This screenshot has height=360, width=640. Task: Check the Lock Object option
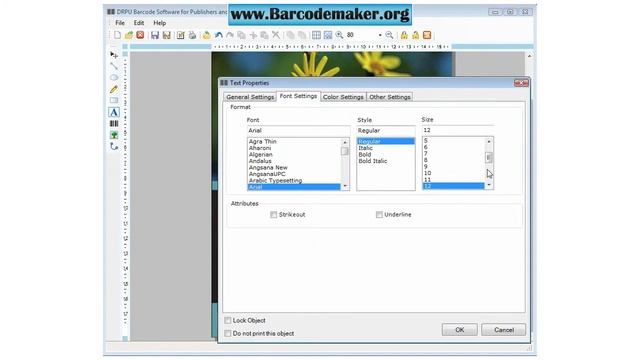[x=228, y=320]
